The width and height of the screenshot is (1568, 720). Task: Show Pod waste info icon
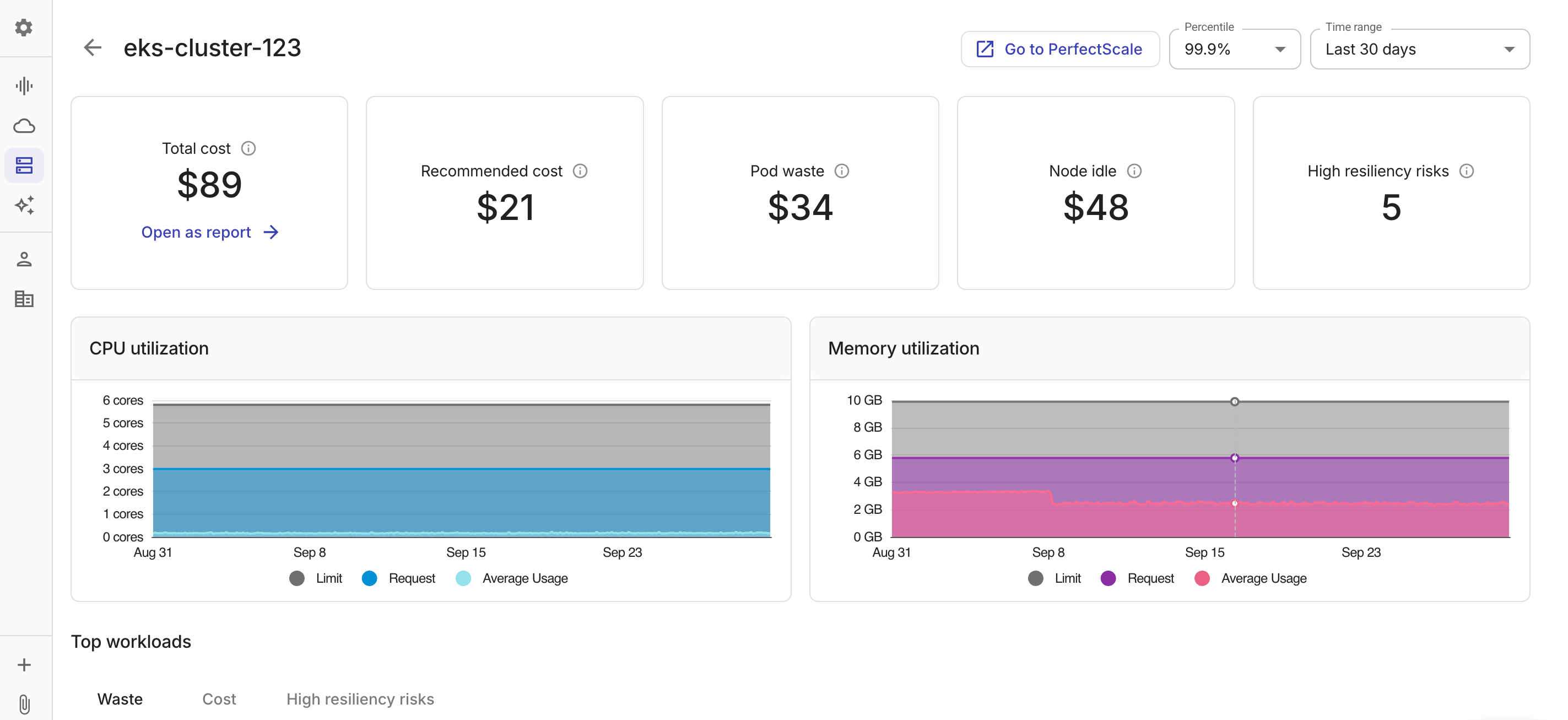pos(842,171)
